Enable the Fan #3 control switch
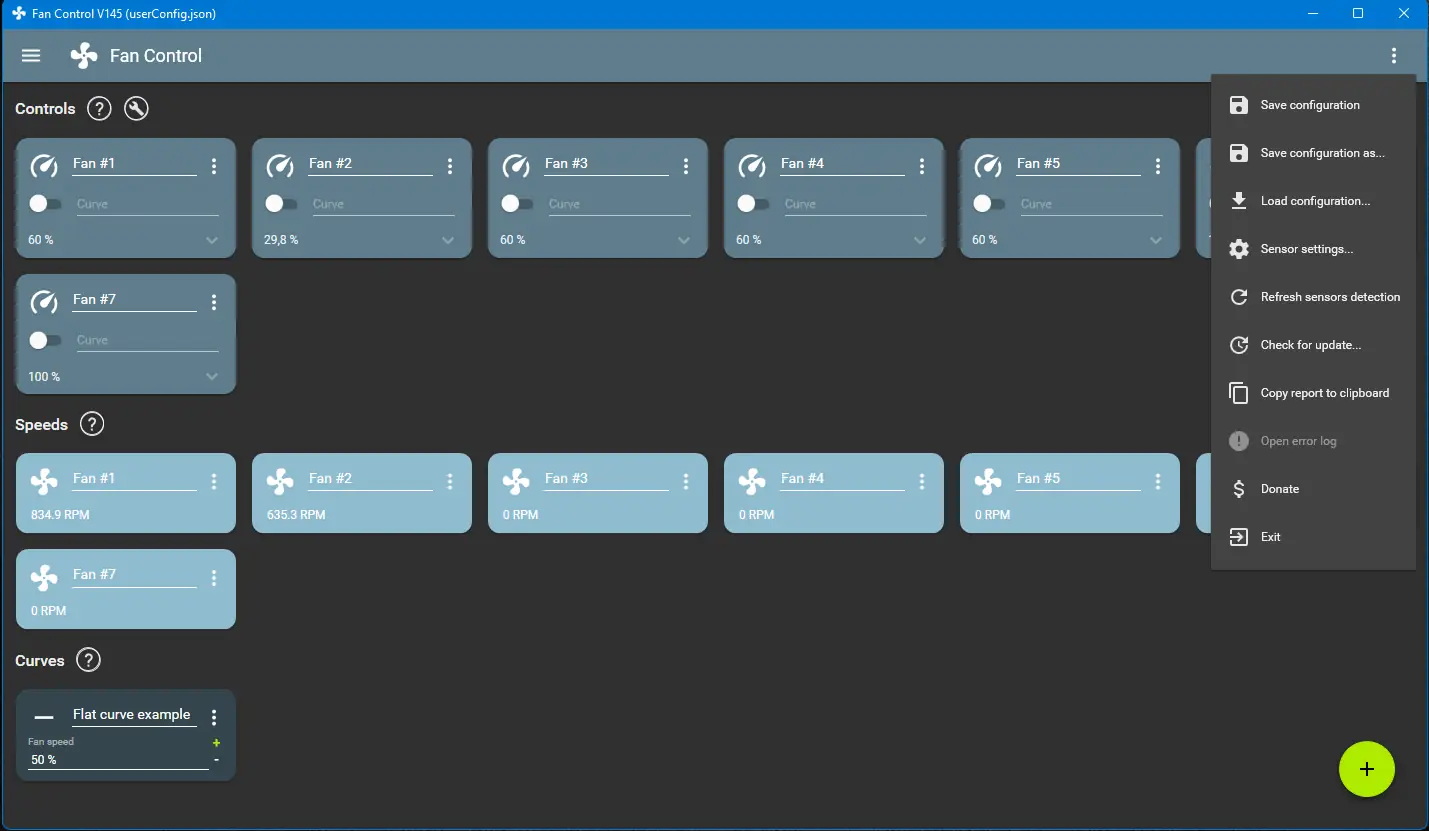 (x=517, y=203)
